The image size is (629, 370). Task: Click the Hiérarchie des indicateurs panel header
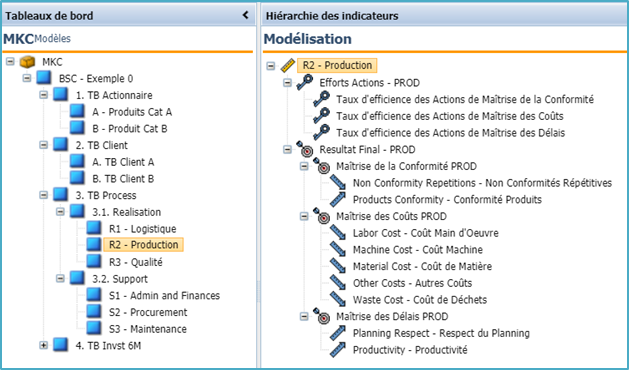click(x=444, y=16)
